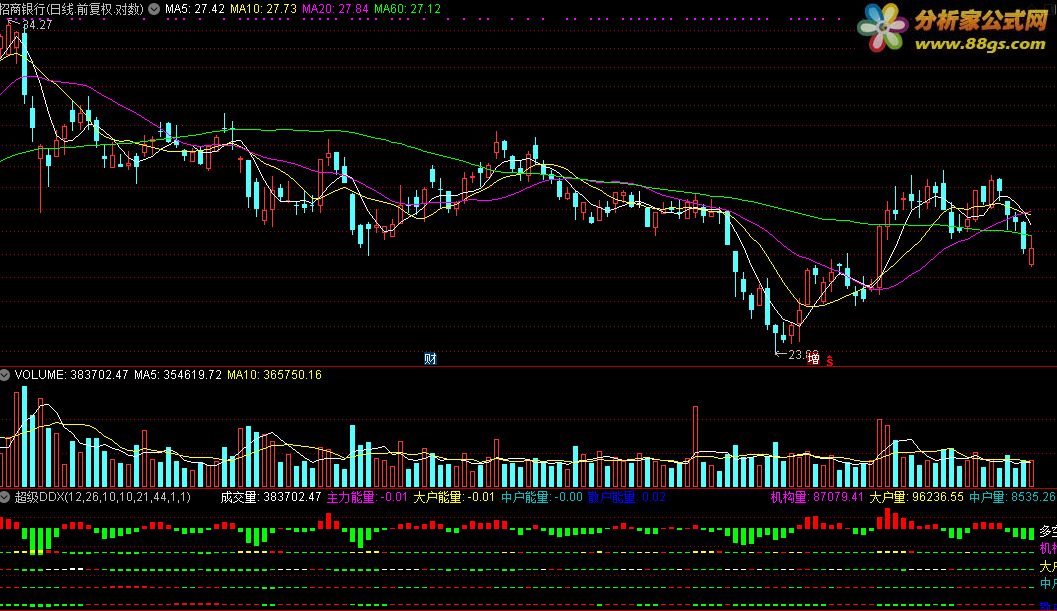This screenshot has width=1057, height=611.
Task: Click the 34.27 highest price label
Action: click(x=37, y=24)
